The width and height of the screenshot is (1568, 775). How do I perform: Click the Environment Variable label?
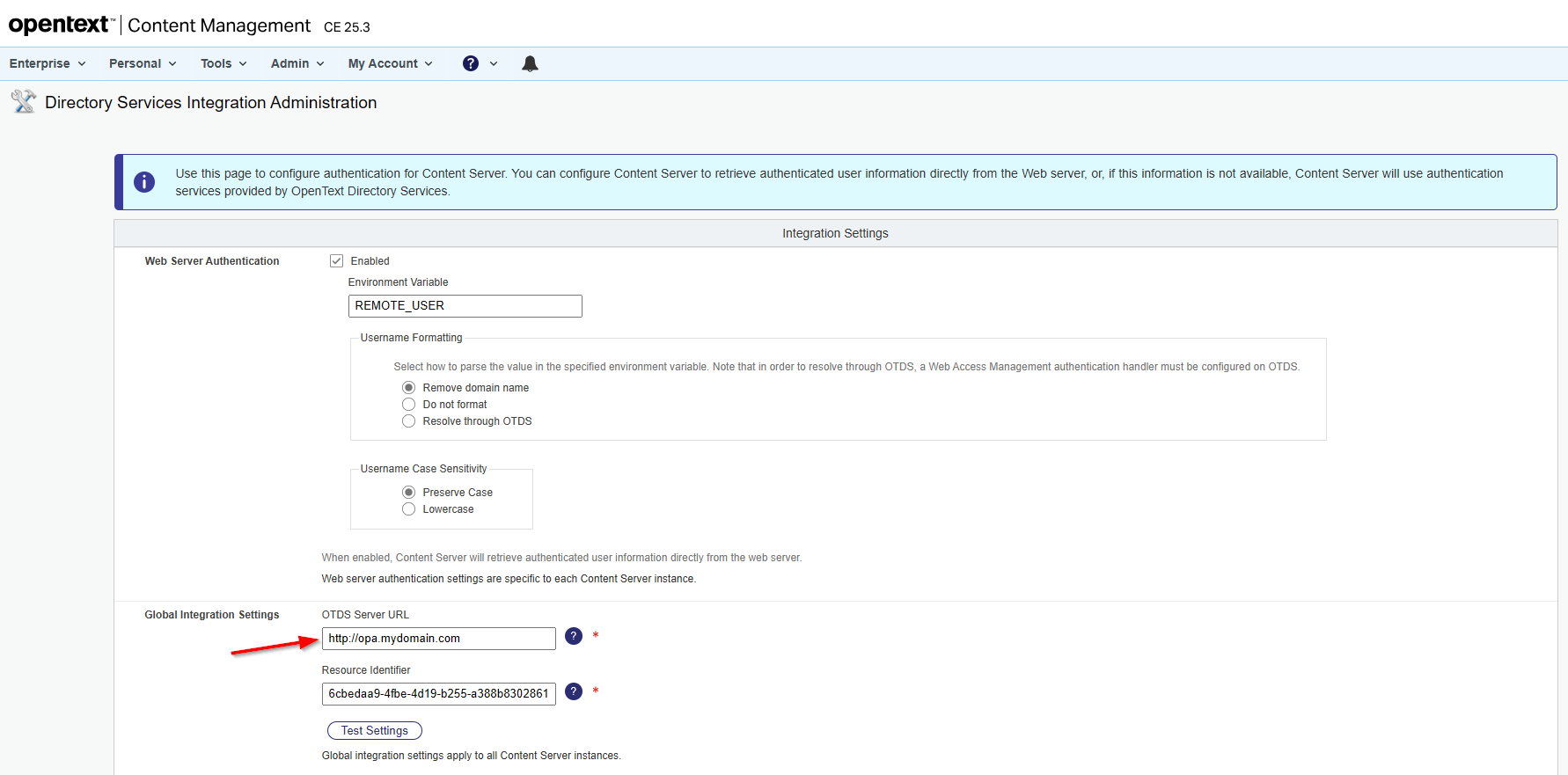click(398, 282)
